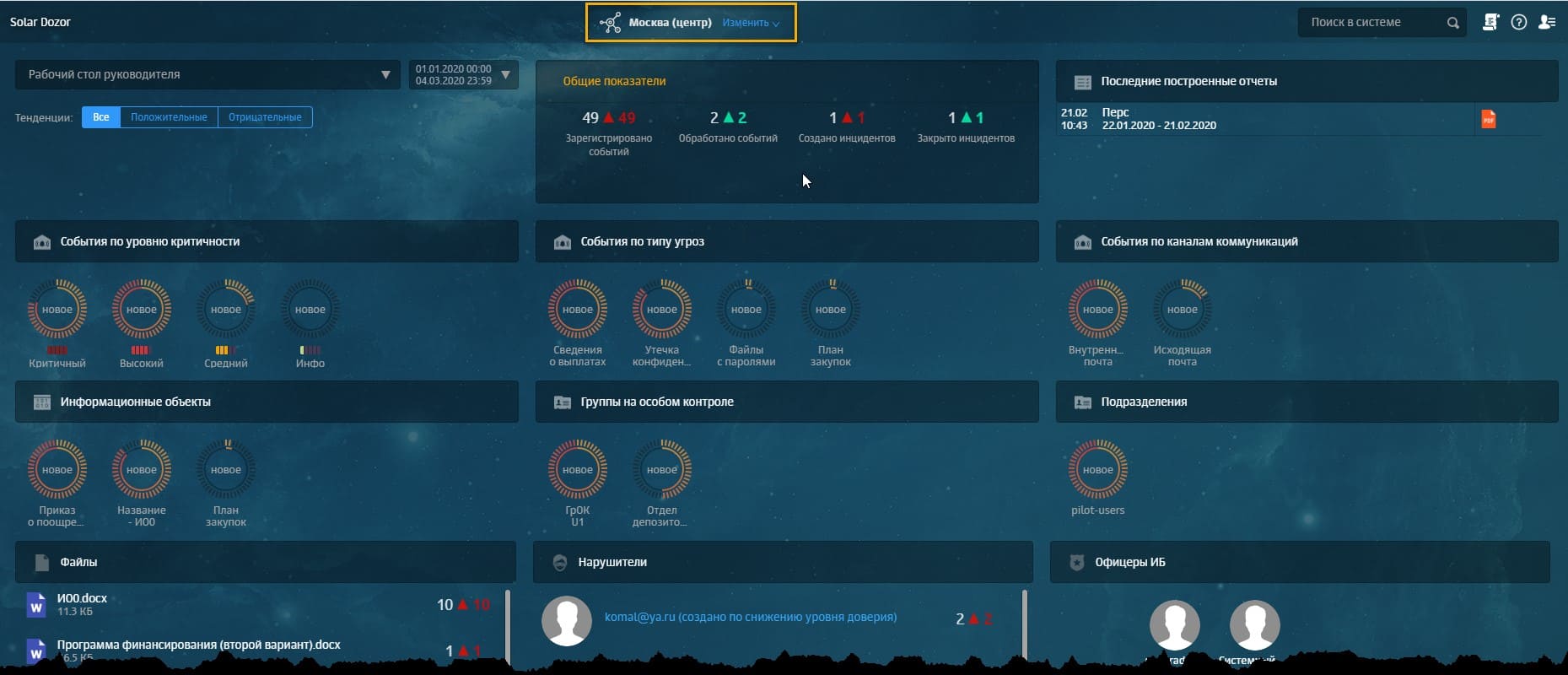
Task: Select the Все trends filter
Action: tap(101, 117)
